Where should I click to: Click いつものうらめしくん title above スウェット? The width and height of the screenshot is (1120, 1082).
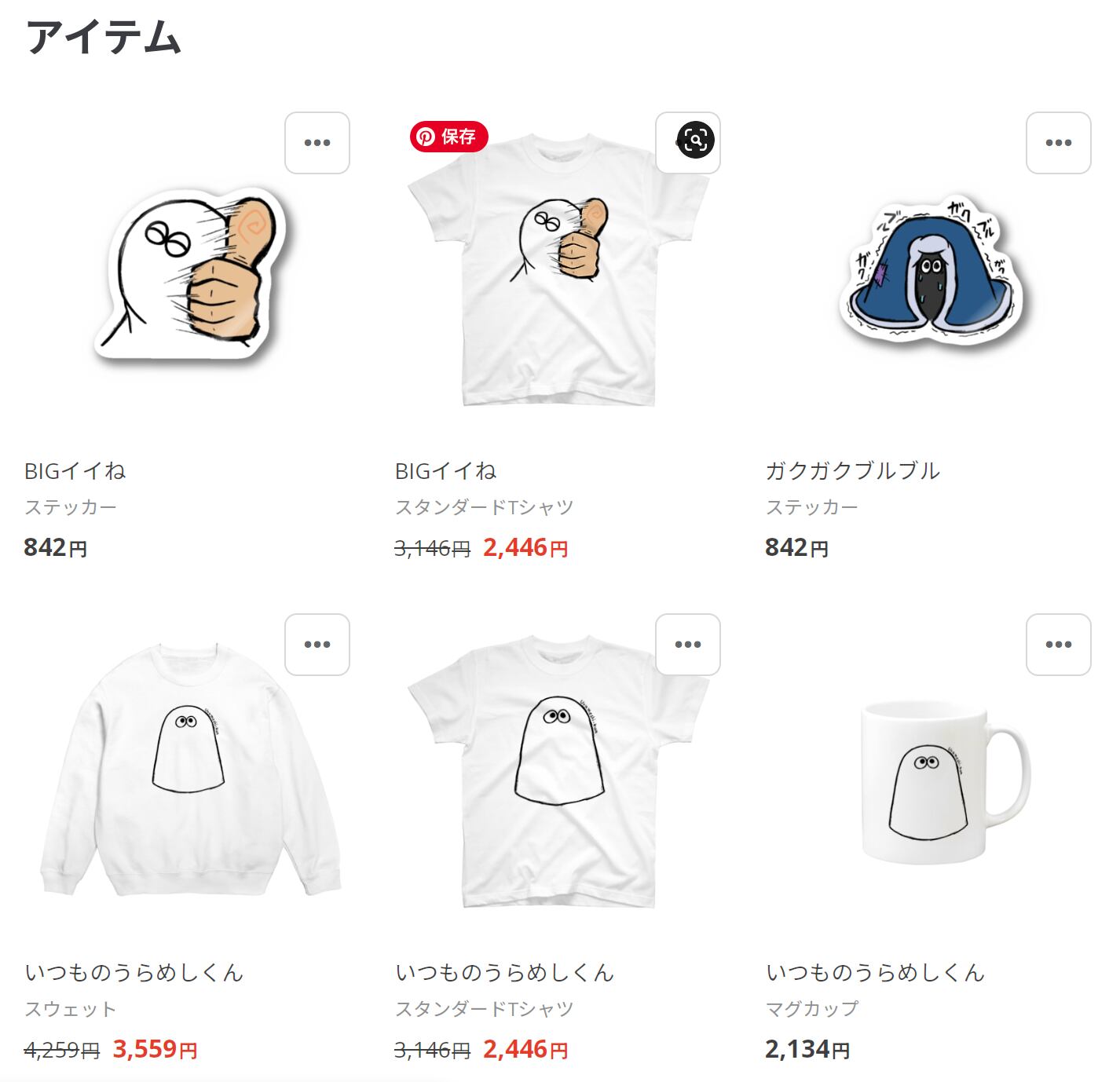click(x=134, y=973)
